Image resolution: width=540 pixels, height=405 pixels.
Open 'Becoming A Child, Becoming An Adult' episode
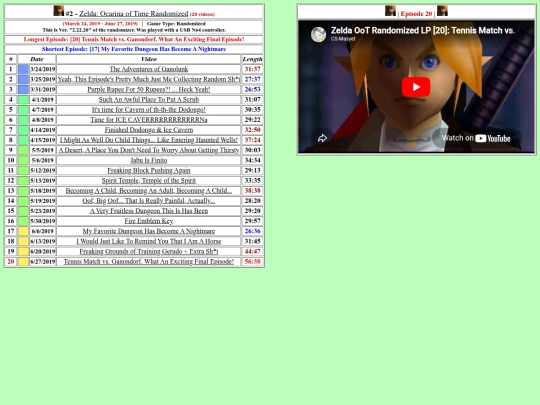click(x=149, y=190)
